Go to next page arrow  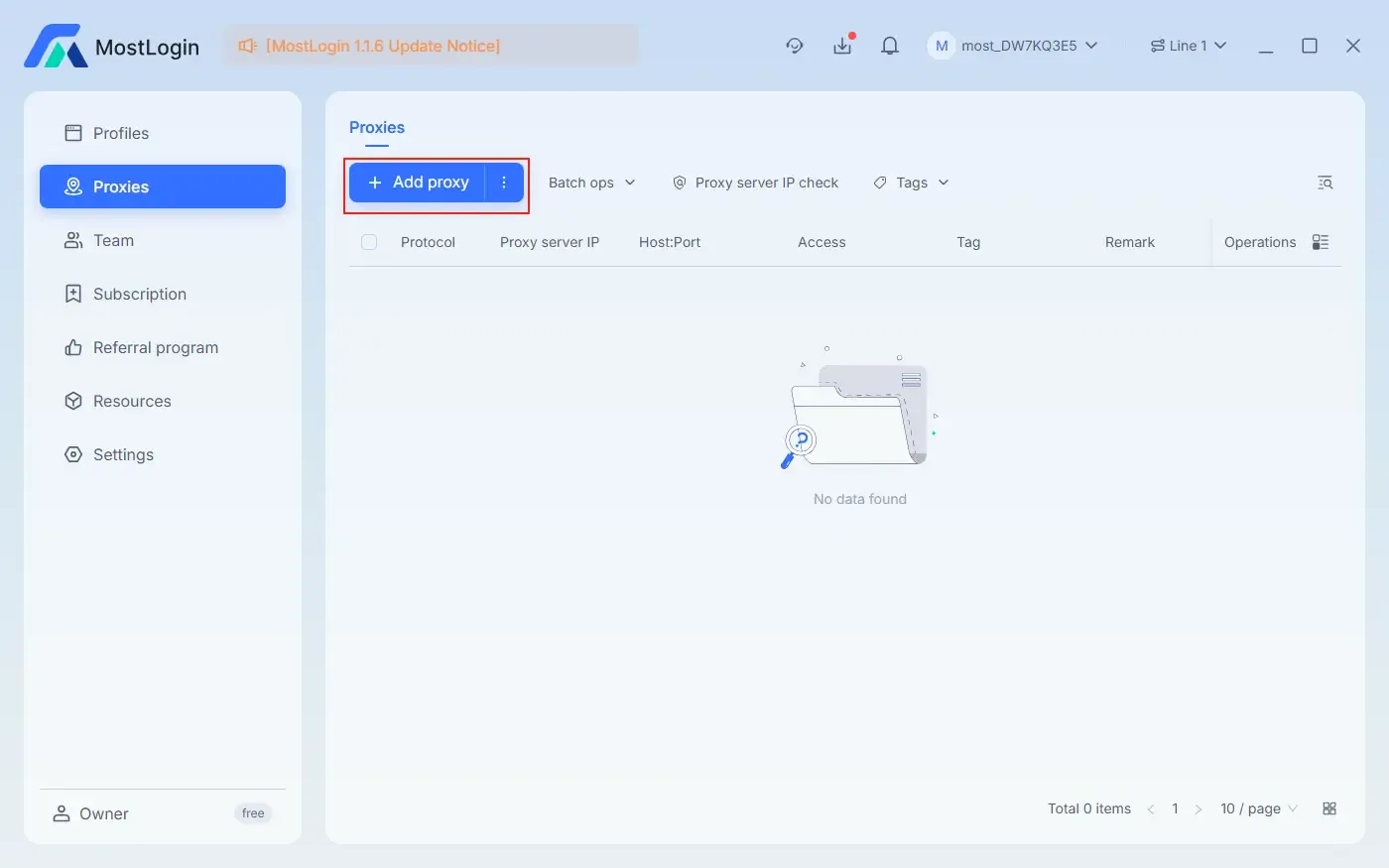coord(1199,809)
